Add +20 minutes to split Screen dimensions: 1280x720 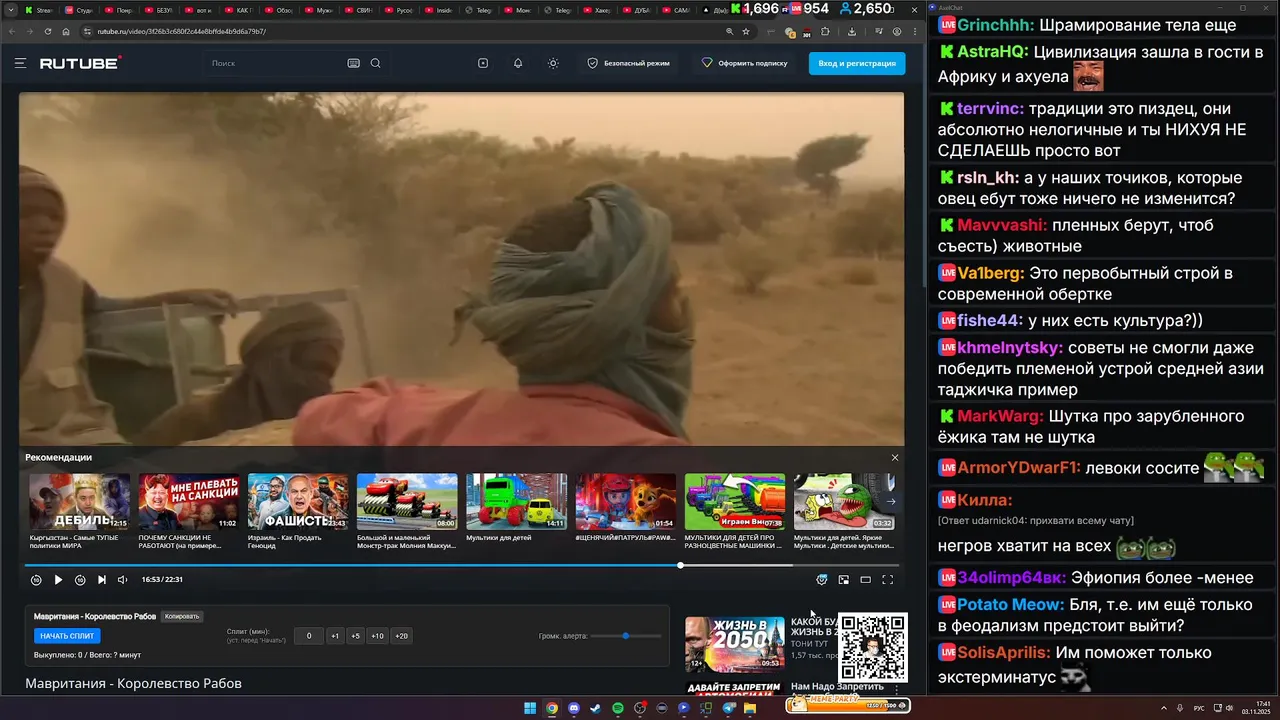tap(401, 636)
